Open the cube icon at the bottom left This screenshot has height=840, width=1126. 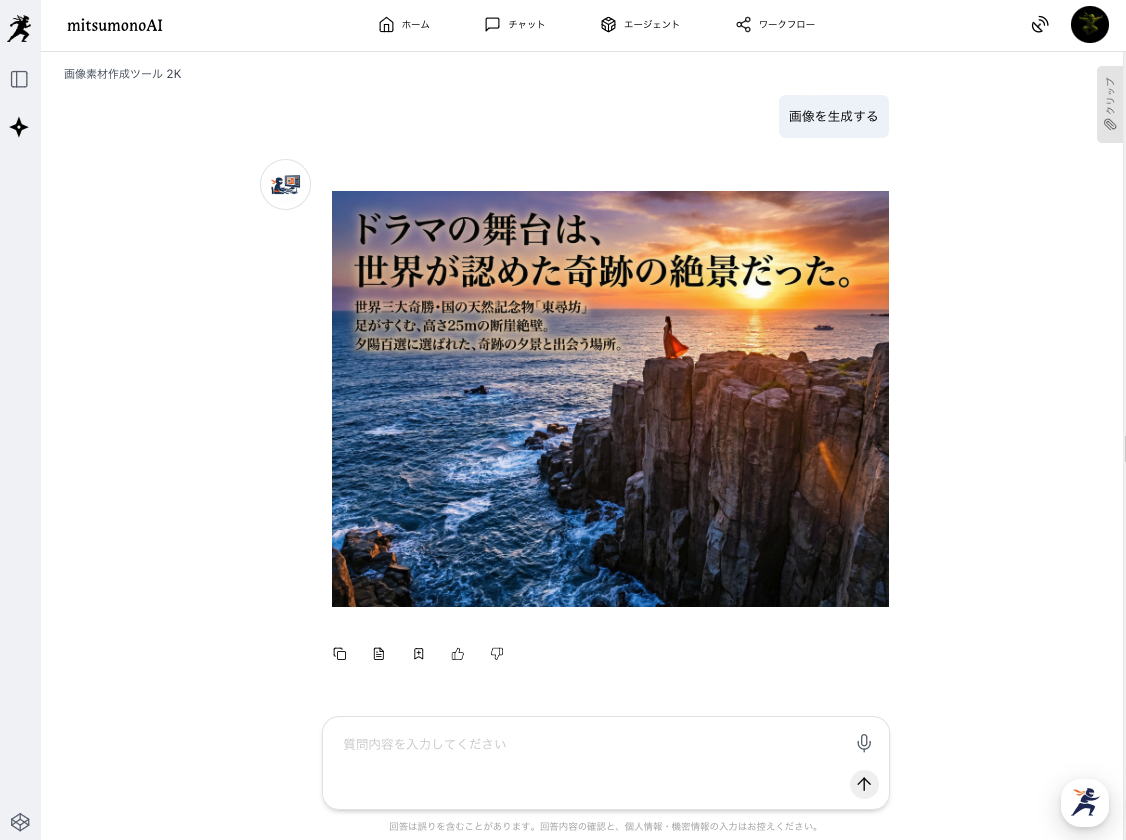[x=20, y=822]
